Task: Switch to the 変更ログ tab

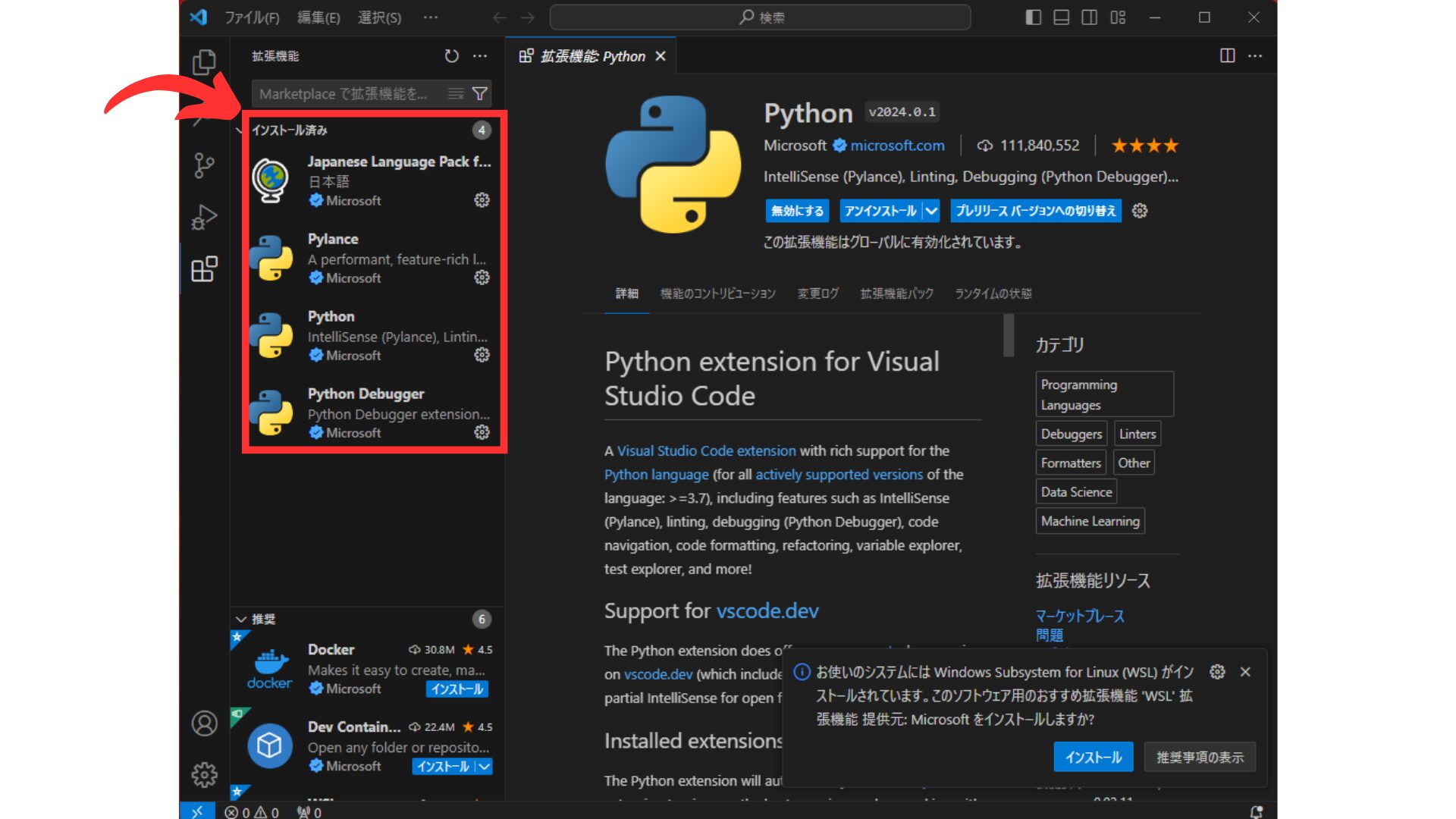Action: (817, 293)
